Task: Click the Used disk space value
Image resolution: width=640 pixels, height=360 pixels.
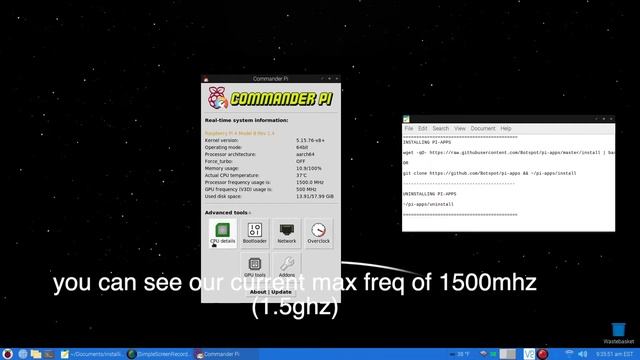Action: click(315, 196)
